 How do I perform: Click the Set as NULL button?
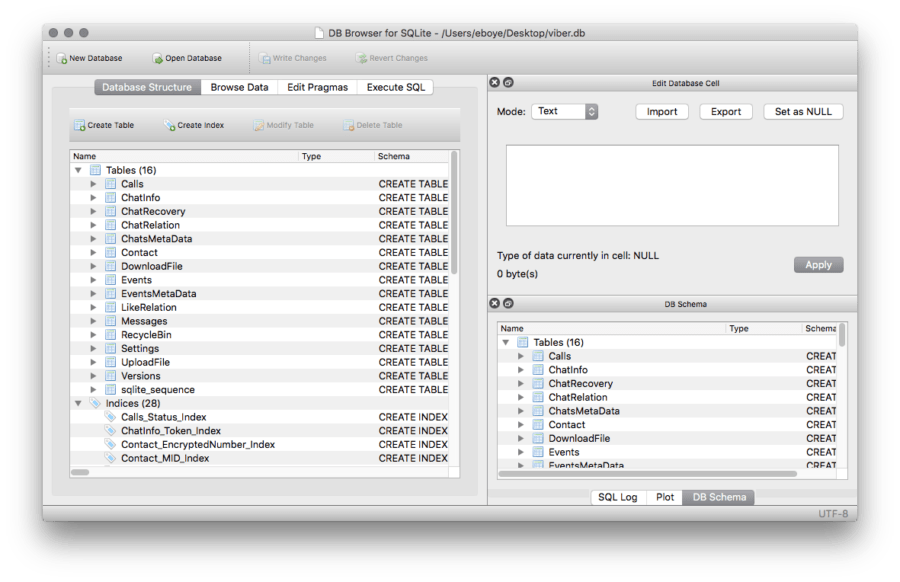pos(803,111)
